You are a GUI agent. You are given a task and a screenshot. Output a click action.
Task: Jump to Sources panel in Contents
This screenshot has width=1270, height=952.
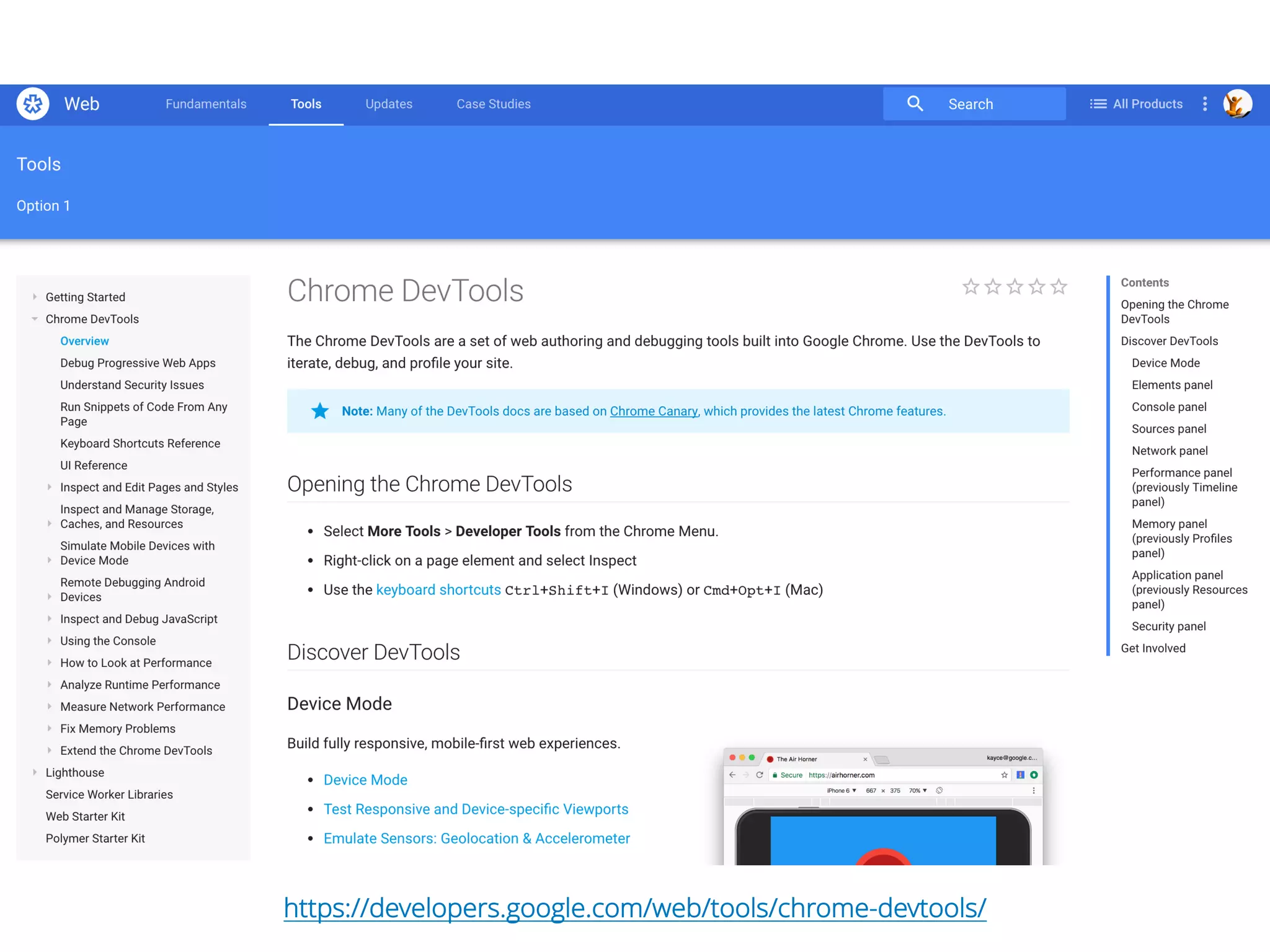coord(1169,429)
